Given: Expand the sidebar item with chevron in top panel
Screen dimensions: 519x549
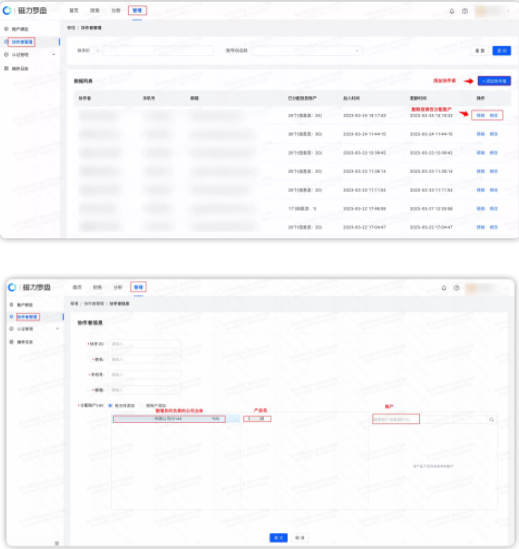Looking at the screenshot, I should point(30,55).
